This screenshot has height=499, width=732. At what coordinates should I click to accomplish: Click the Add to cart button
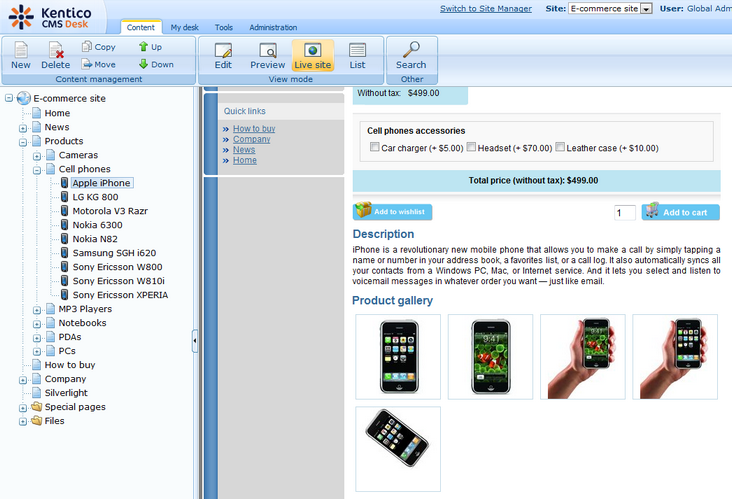pyautogui.click(x=681, y=212)
